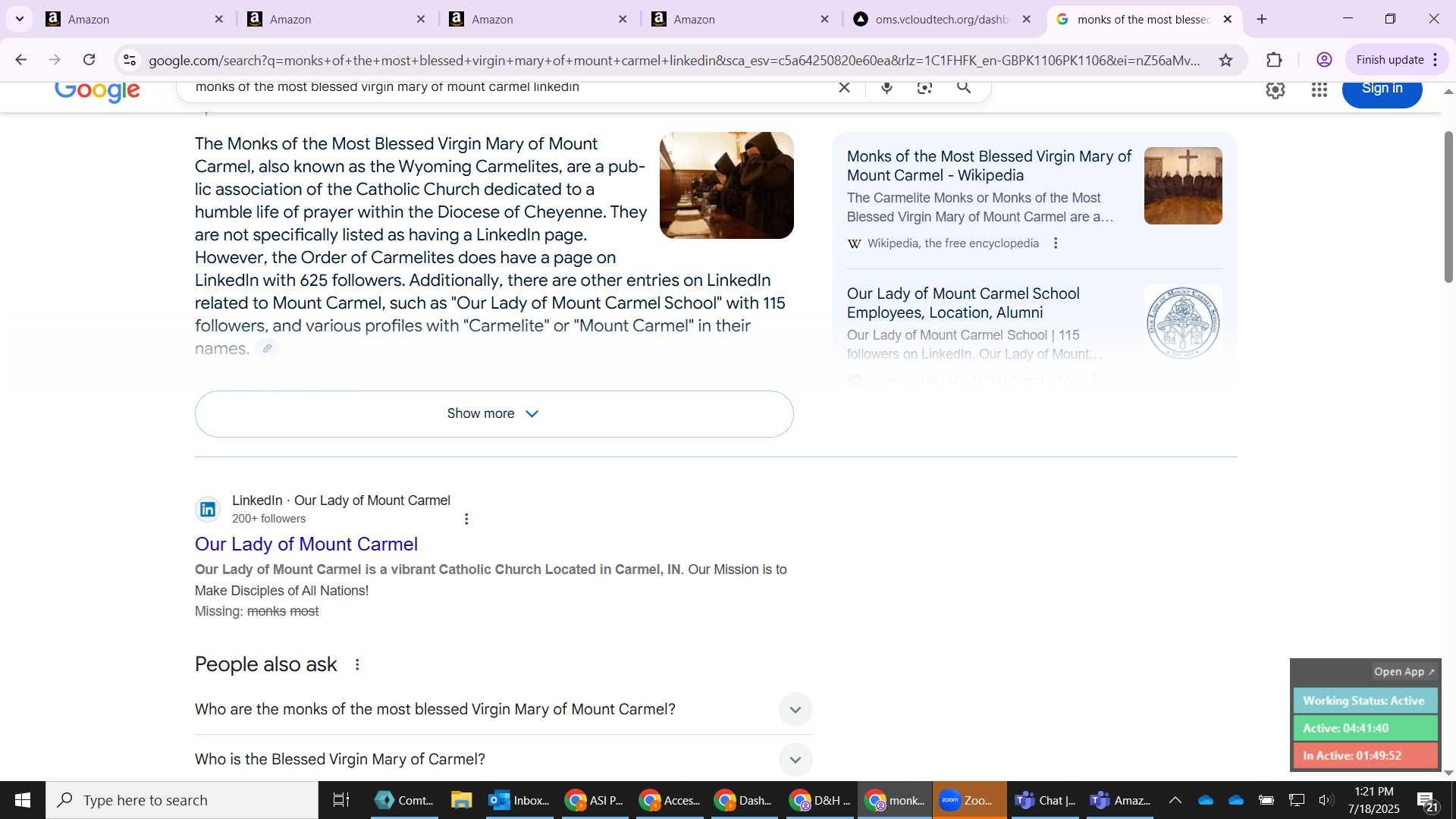The height and width of the screenshot is (819, 1456).
Task: Open Finish update menu dots
Action: coord(1436,60)
